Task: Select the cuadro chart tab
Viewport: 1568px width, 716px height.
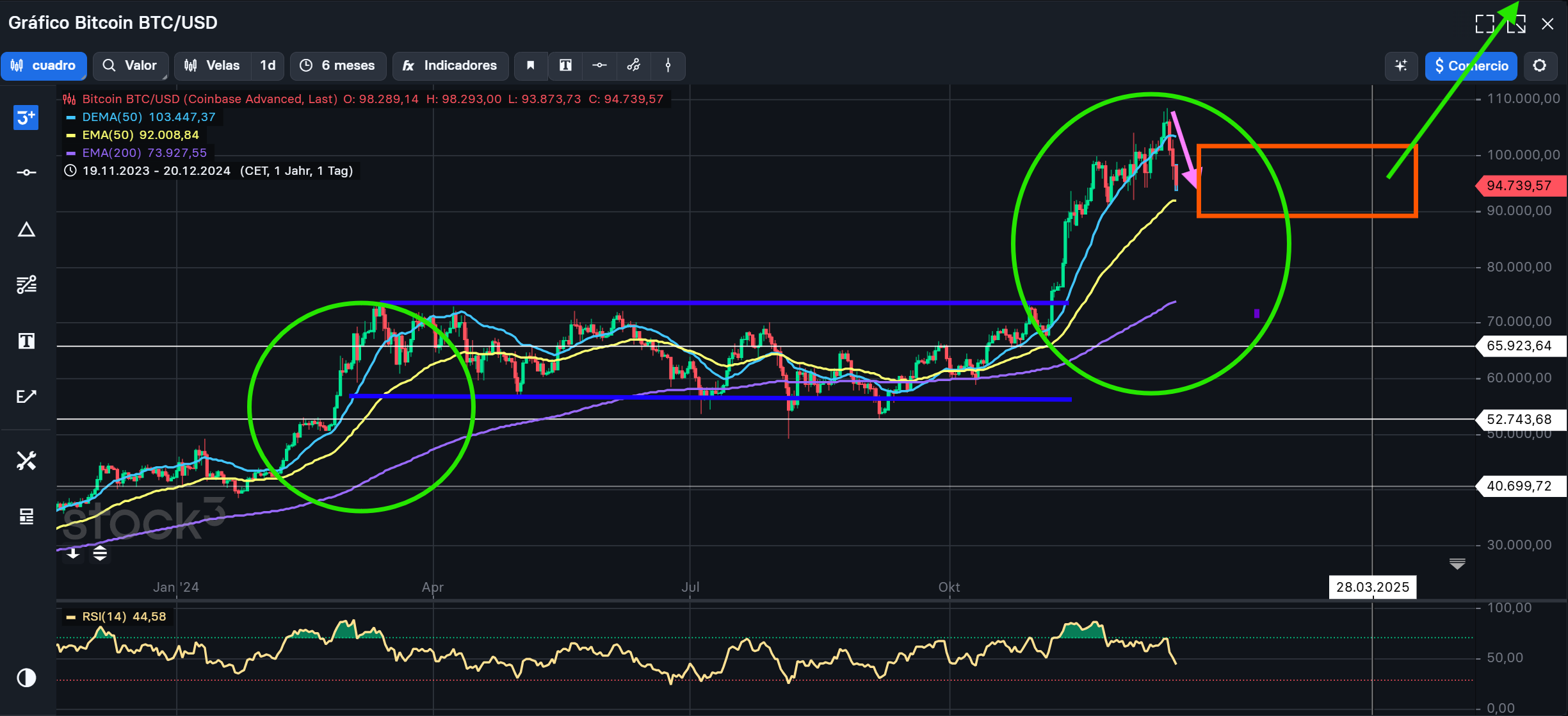Action: coord(44,66)
